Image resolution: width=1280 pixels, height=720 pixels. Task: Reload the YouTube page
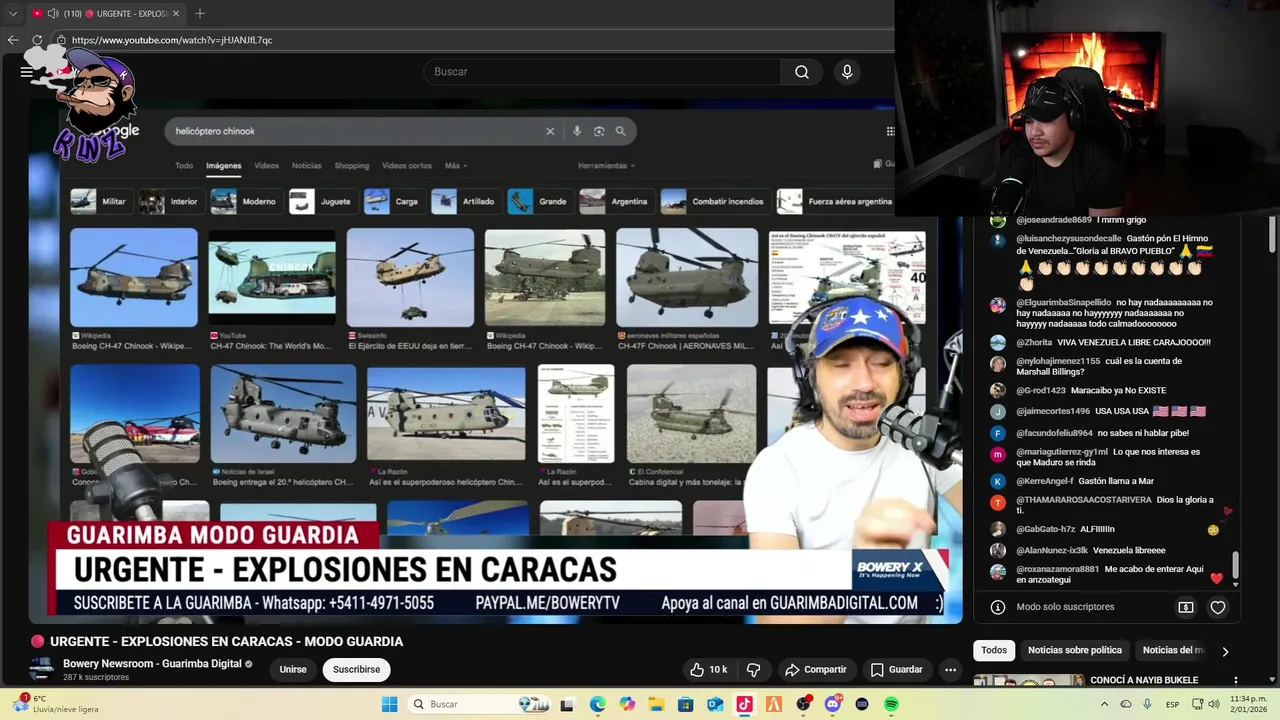point(37,40)
